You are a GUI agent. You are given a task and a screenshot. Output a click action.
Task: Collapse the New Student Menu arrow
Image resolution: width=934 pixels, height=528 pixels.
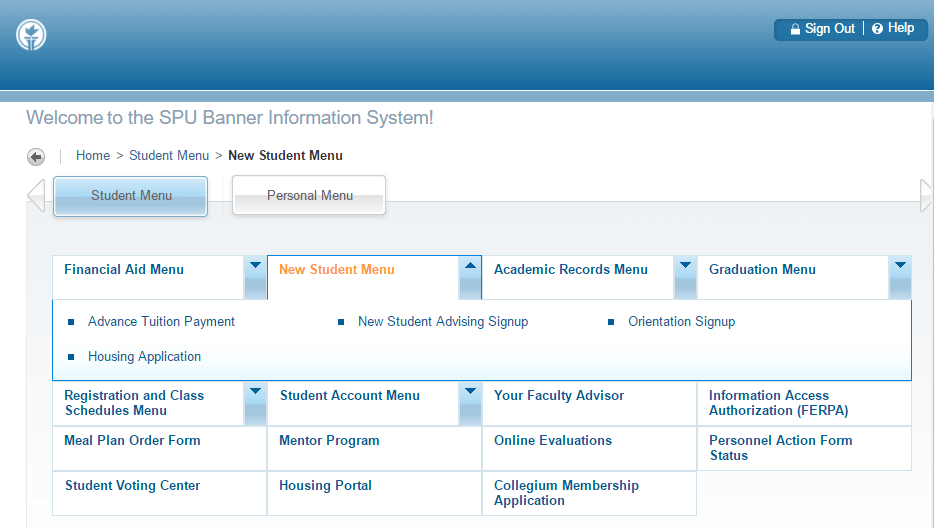470,277
